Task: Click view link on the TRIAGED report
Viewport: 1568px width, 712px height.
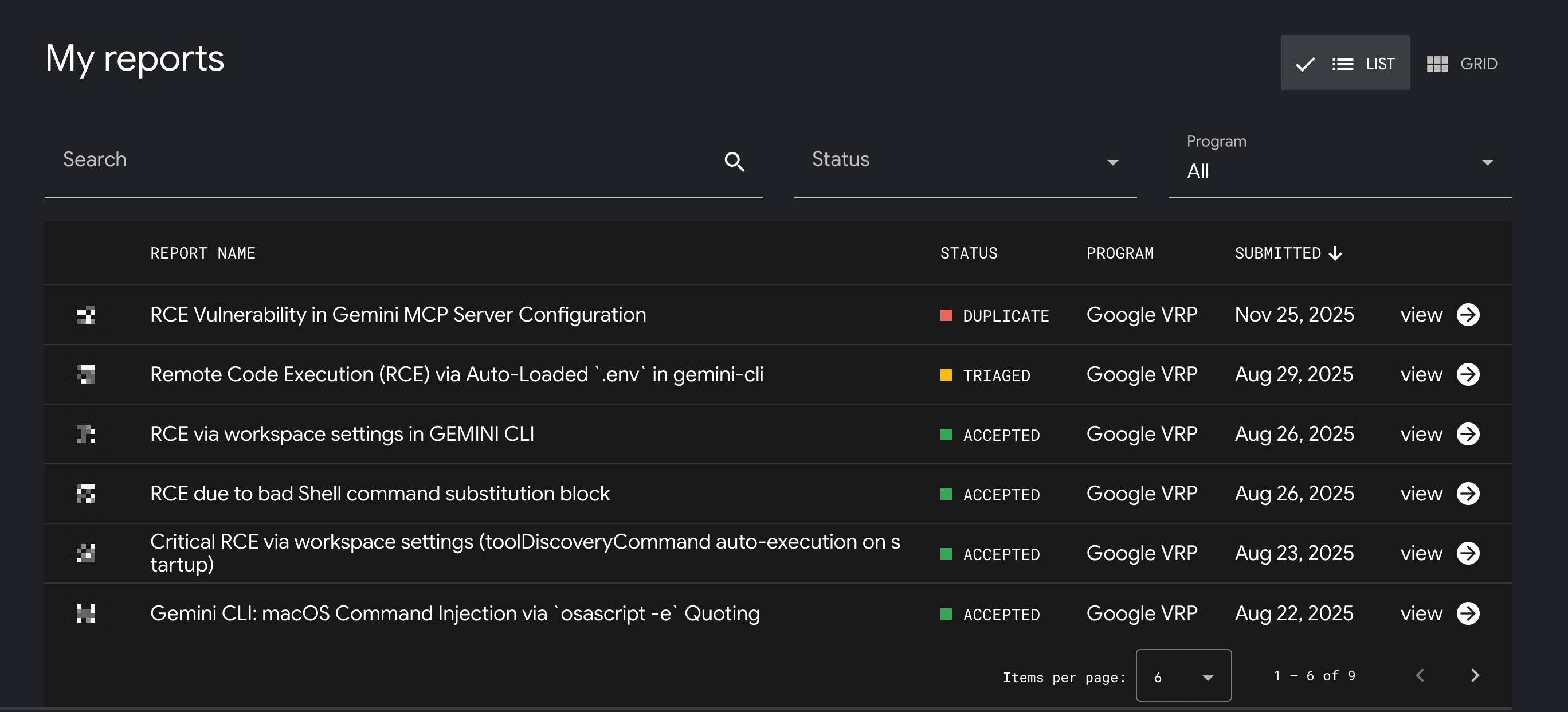Action: [x=1421, y=374]
